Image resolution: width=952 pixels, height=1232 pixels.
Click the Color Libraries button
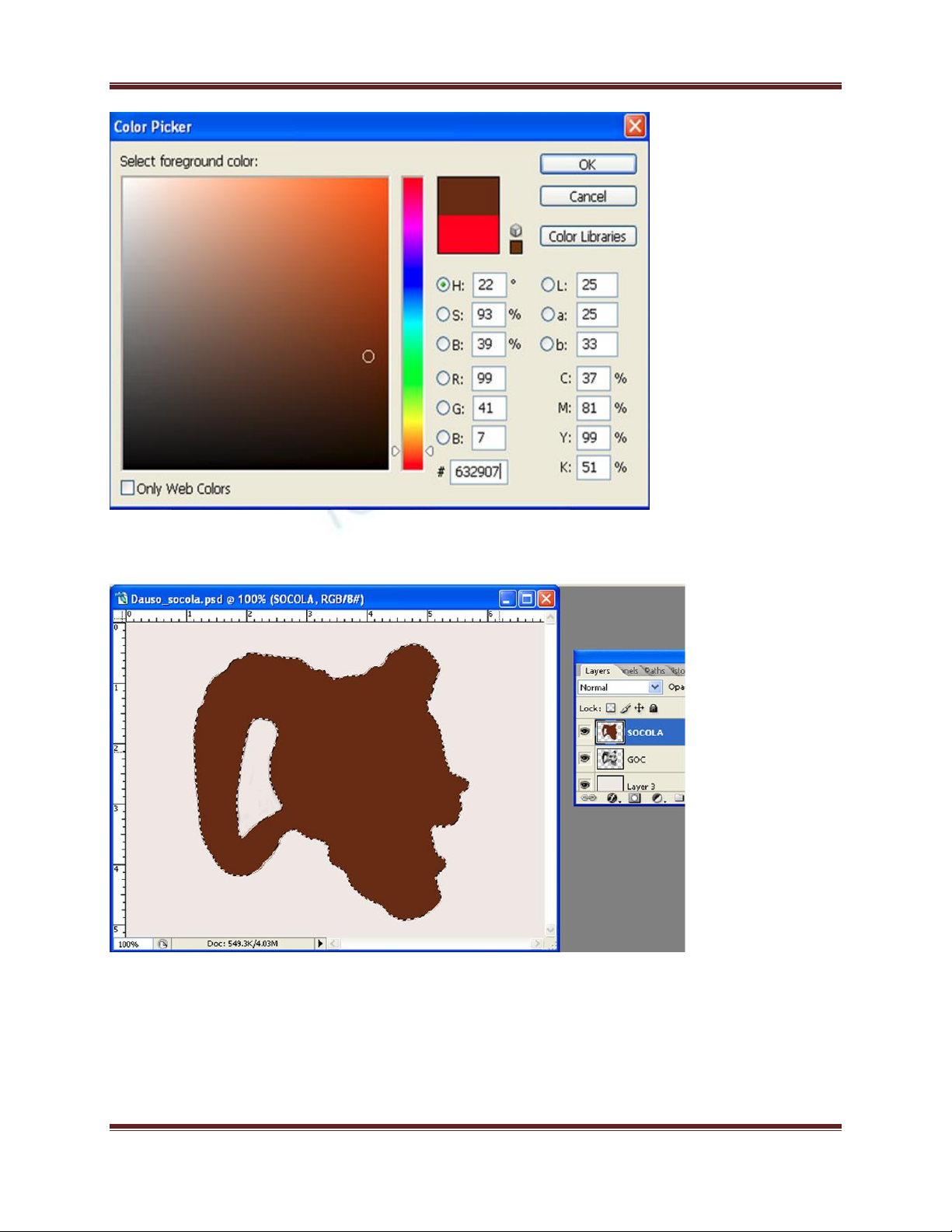tap(588, 236)
